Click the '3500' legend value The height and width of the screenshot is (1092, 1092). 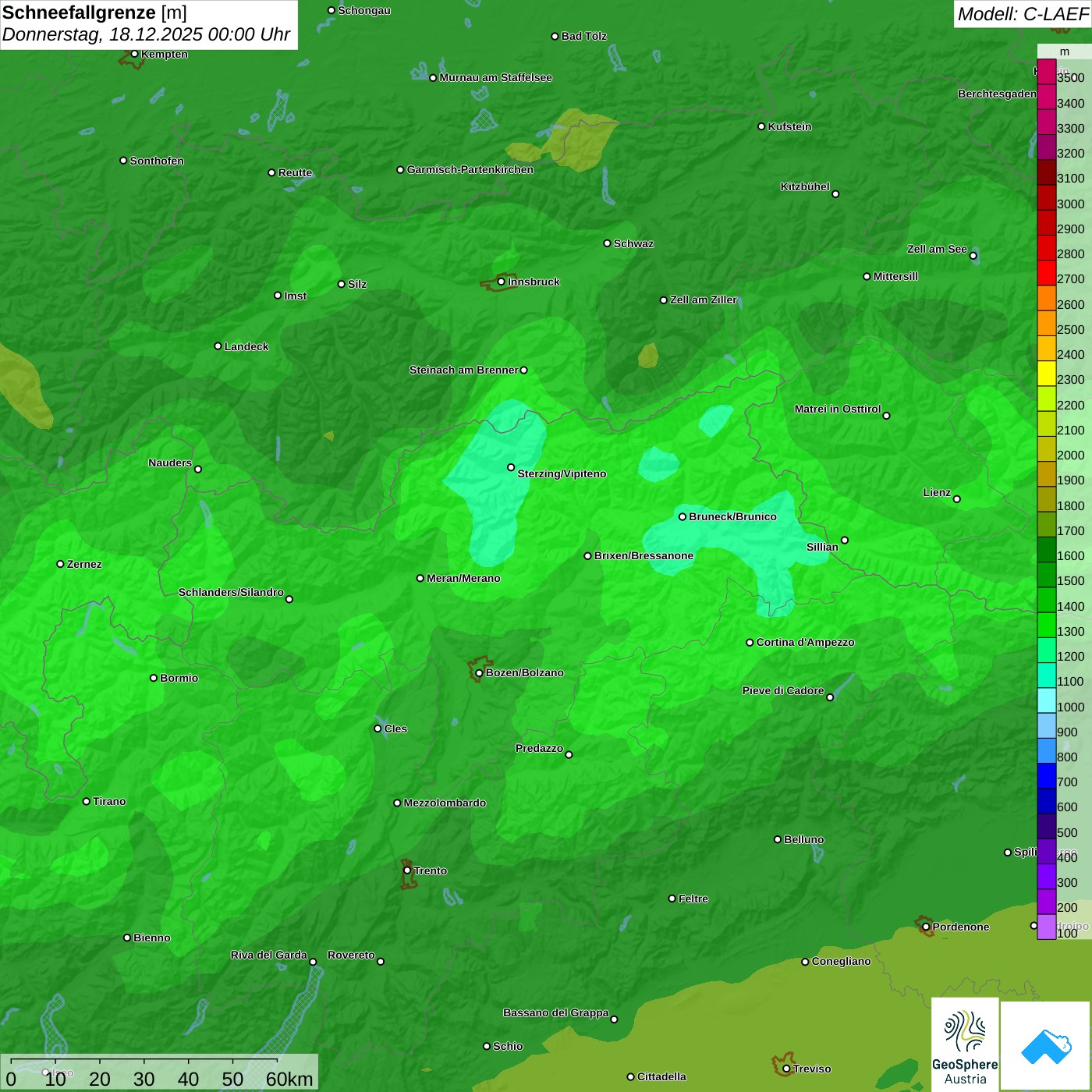(1070, 78)
